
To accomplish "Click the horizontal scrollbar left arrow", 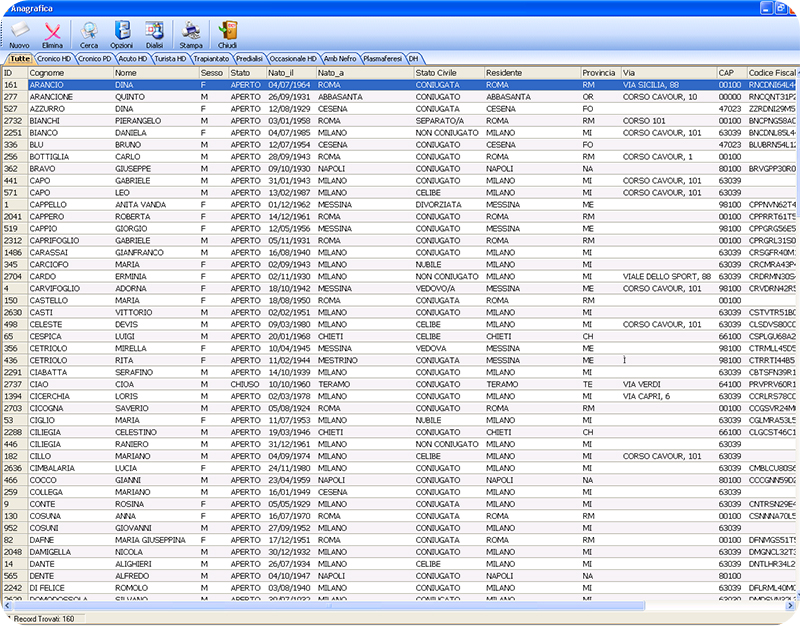I will [x=7, y=606].
